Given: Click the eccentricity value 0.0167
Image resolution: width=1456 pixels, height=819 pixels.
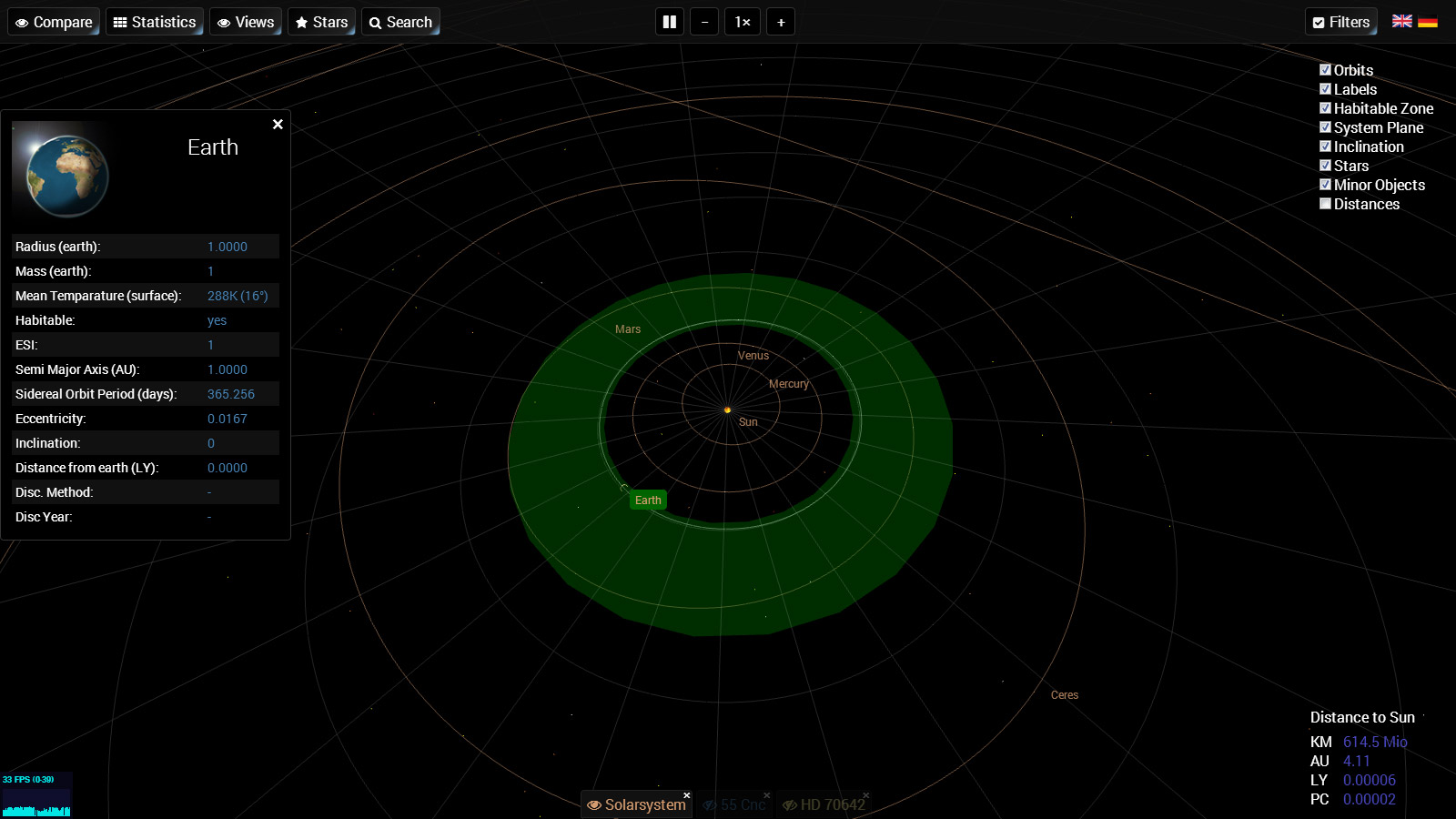Looking at the screenshot, I should [227, 419].
